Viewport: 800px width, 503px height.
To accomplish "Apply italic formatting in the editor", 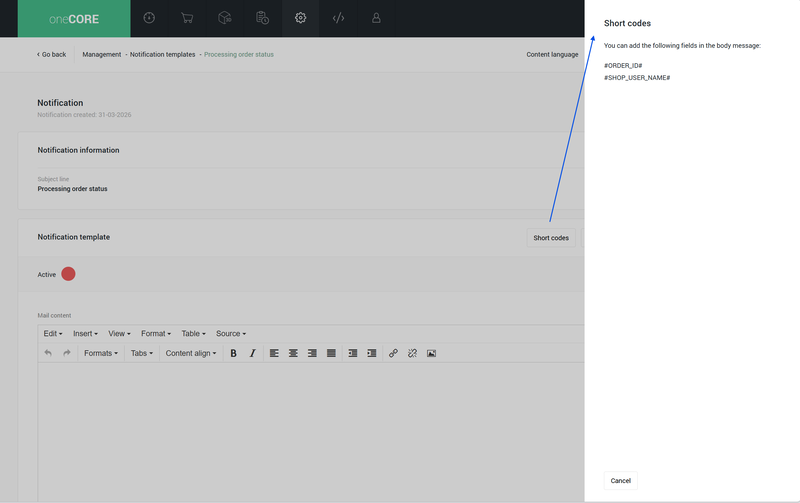I will (x=252, y=353).
